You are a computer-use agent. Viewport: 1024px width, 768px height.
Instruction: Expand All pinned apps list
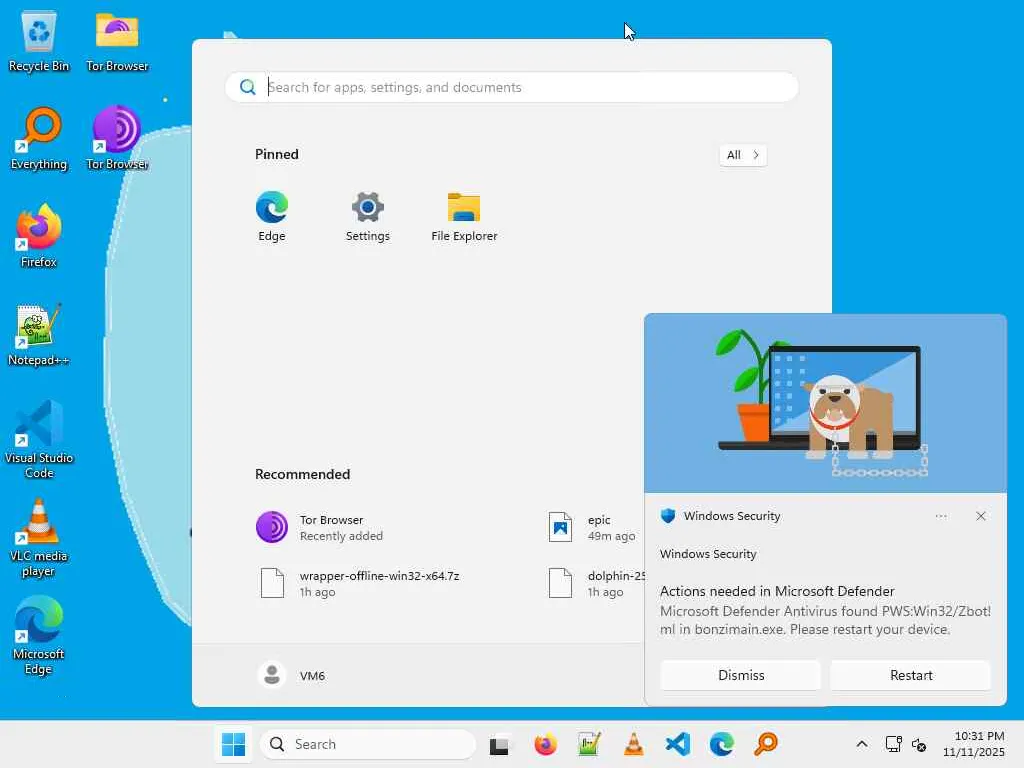pos(743,155)
